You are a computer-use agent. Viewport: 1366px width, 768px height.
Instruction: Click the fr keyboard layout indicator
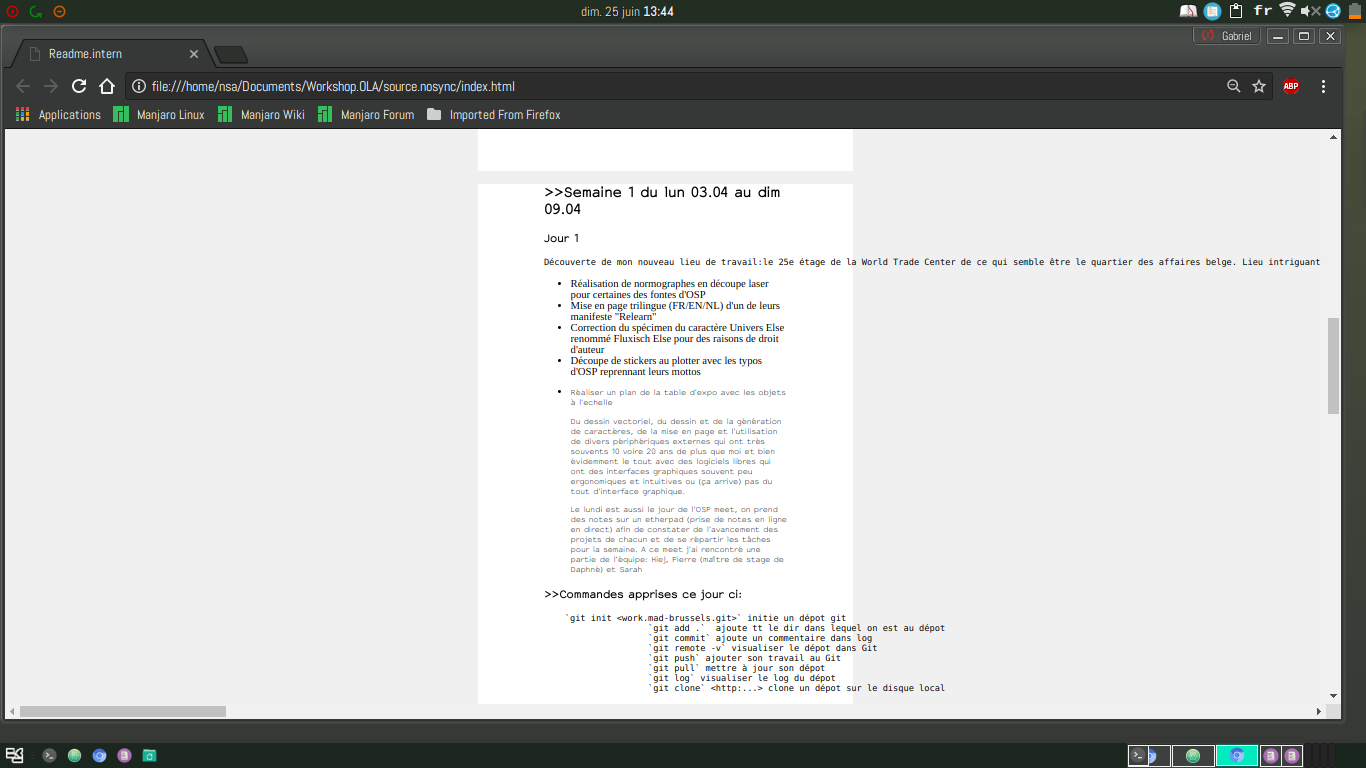click(1263, 11)
